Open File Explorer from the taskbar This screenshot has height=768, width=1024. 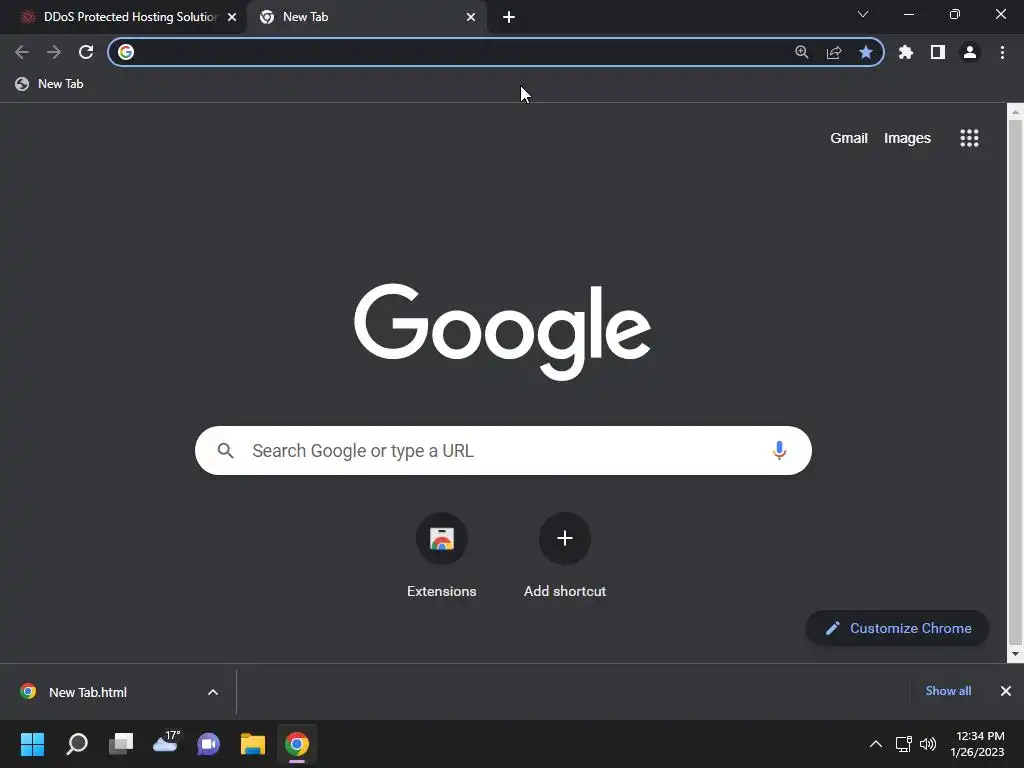pyautogui.click(x=253, y=744)
